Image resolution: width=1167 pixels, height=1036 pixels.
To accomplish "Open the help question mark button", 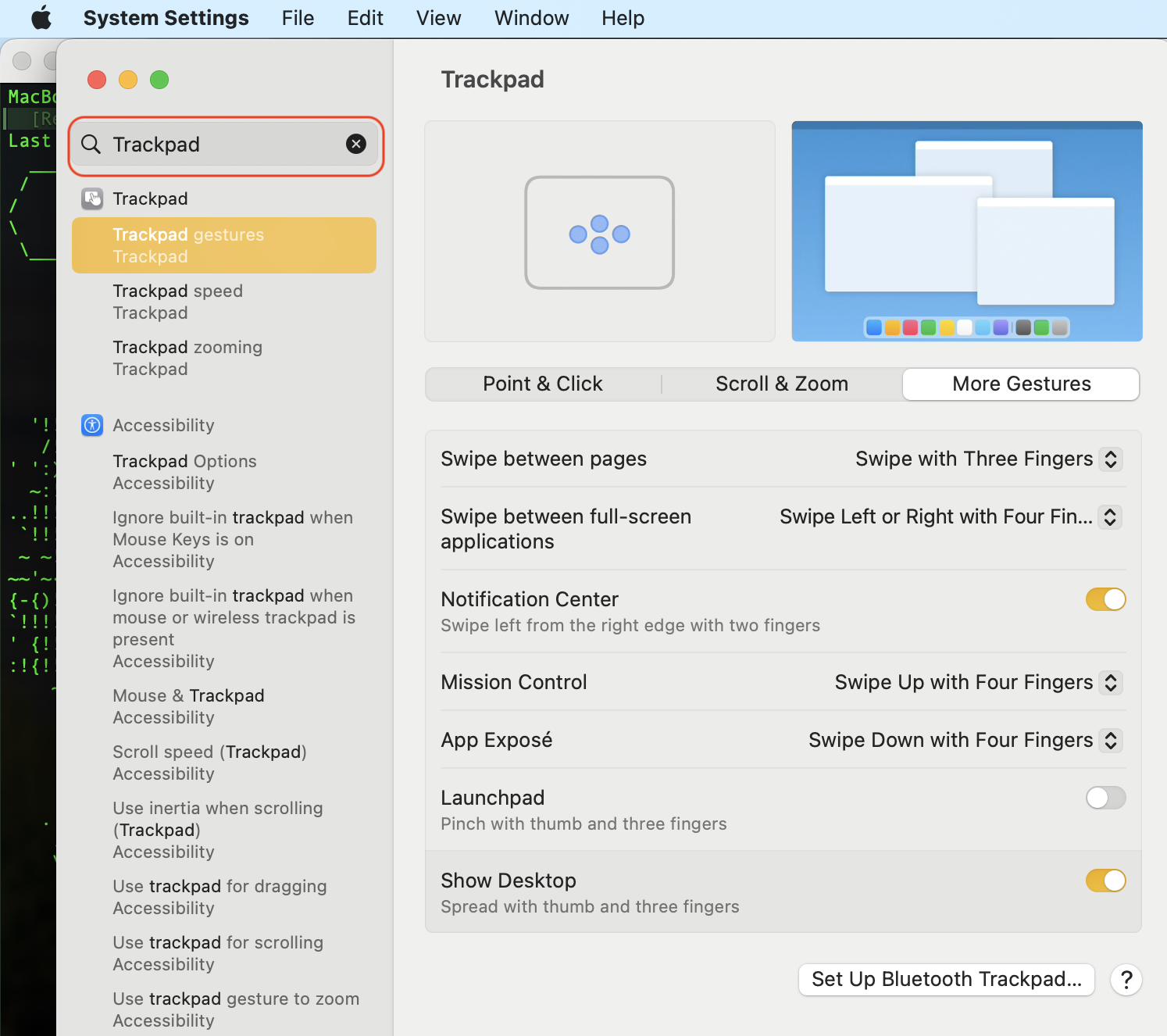I will pos(1126,980).
